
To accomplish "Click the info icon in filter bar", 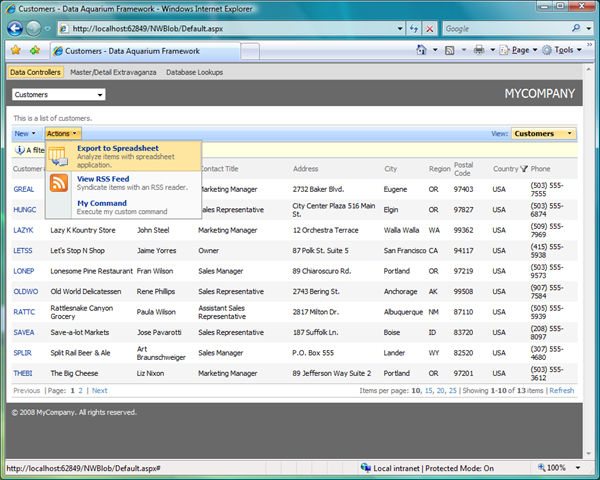I will (x=20, y=150).
